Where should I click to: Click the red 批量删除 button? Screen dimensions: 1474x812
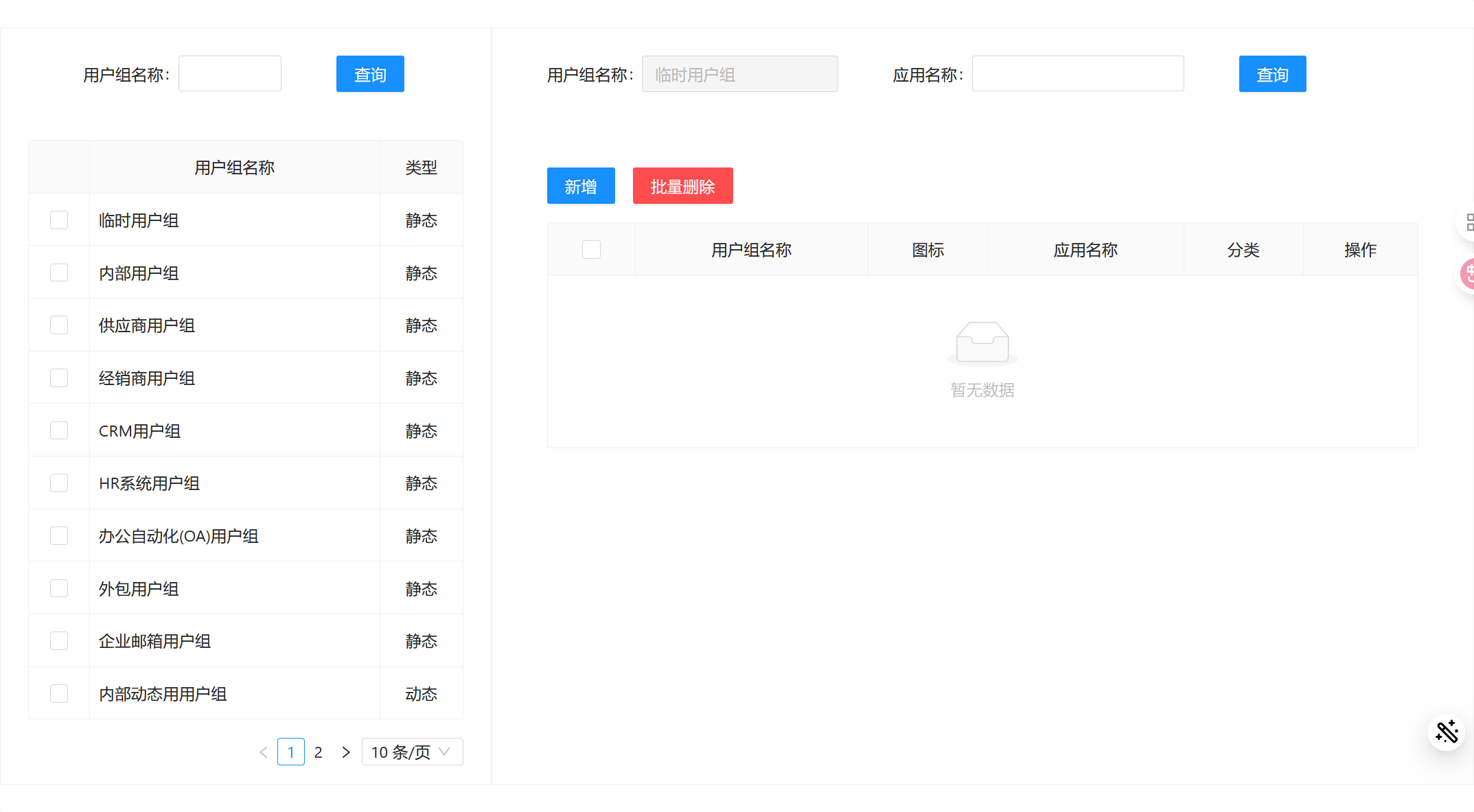682,185
